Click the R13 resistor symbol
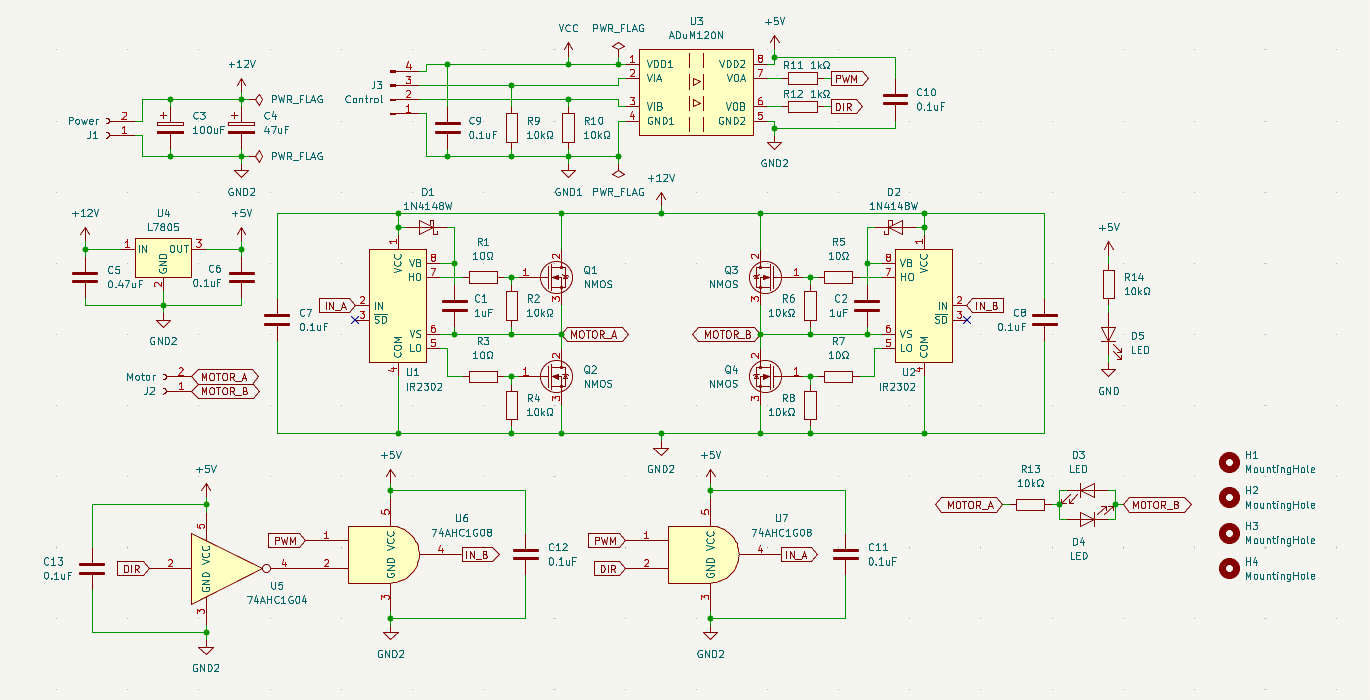The height and width of the screenshot is (700, 1370). (x=1030, y=505)
